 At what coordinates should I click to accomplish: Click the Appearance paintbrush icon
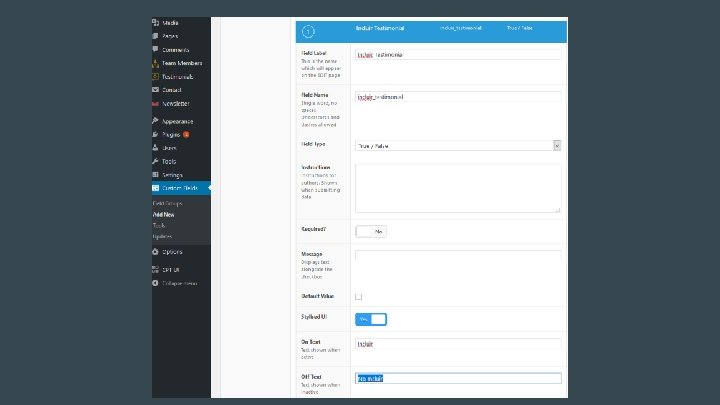click(x=156, y=121)
